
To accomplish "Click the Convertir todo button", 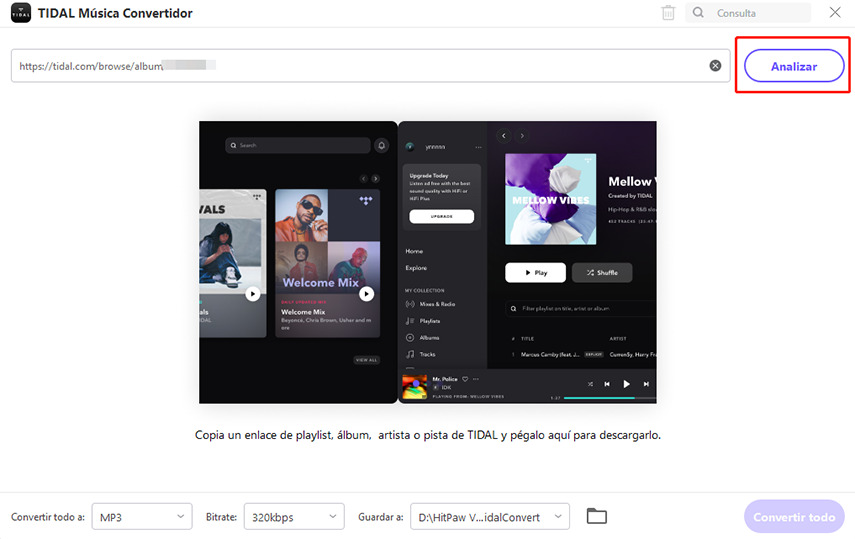I will 794,517.
